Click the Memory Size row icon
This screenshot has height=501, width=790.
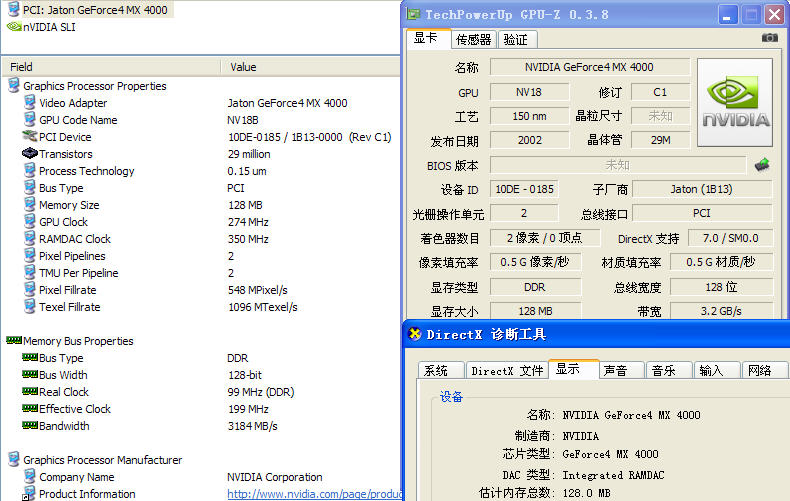point(30,204)
